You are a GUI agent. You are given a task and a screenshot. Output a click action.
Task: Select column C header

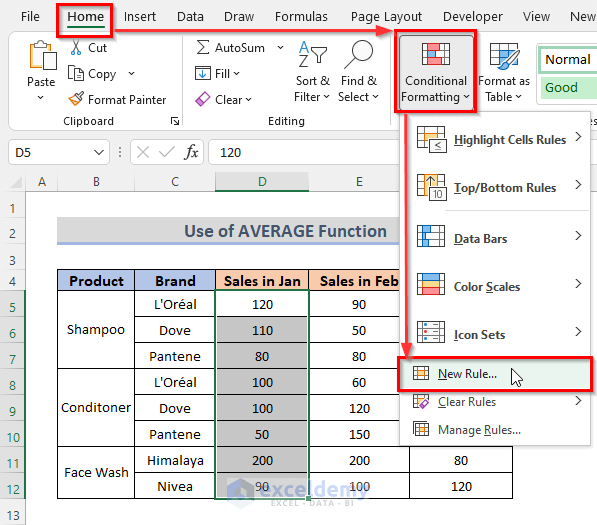pos(175,182)
